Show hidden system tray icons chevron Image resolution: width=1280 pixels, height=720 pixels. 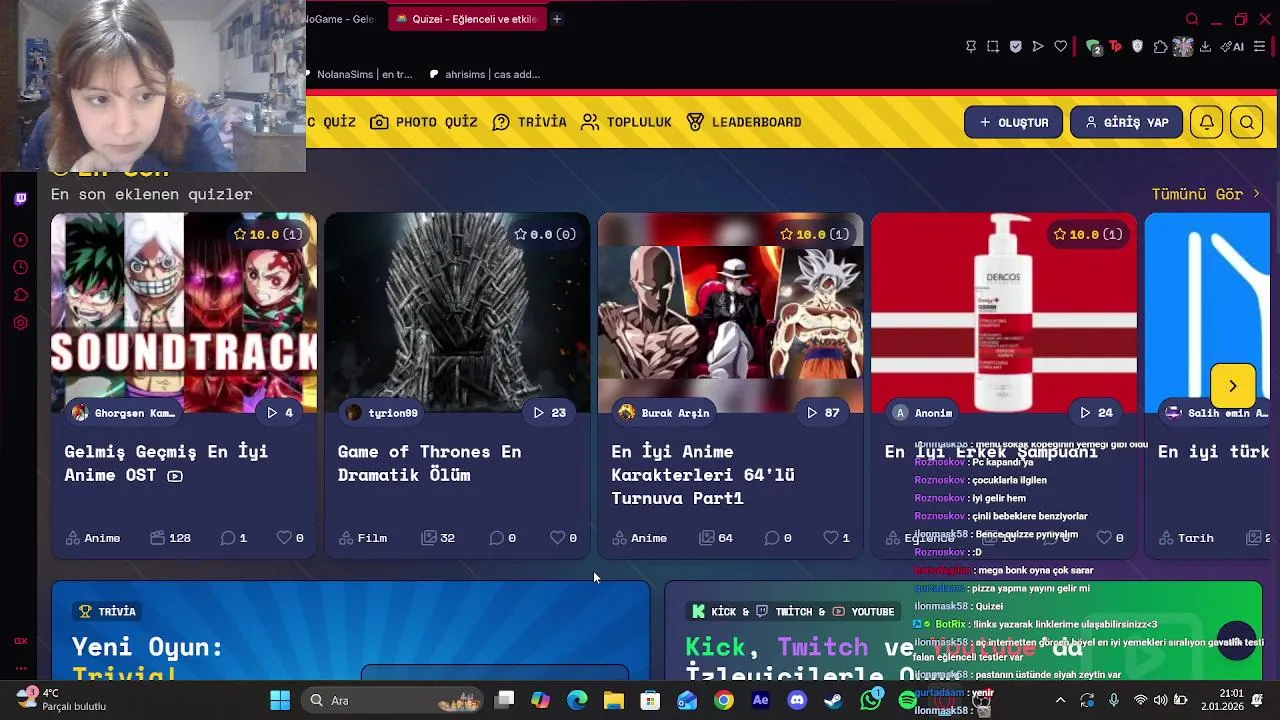point(1060,700)
